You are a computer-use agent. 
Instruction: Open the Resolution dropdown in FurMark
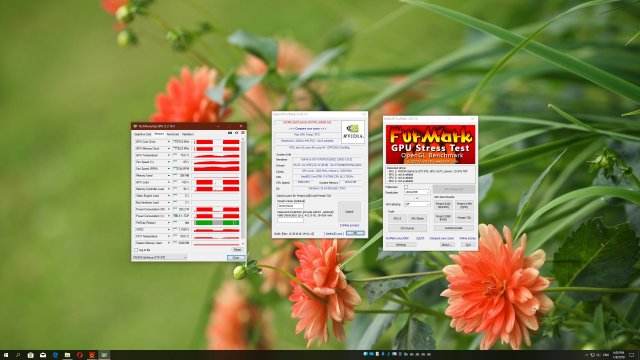[417, 192]
